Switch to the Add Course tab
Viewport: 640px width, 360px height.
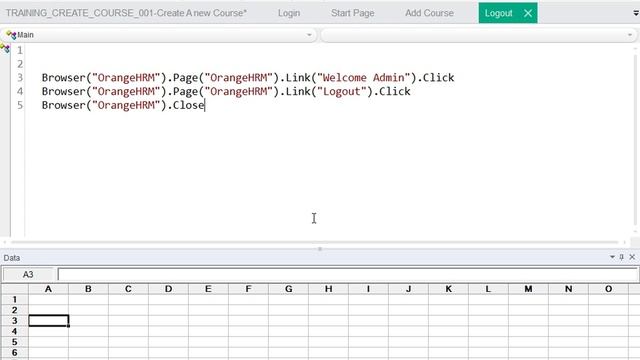click(429, 13)
